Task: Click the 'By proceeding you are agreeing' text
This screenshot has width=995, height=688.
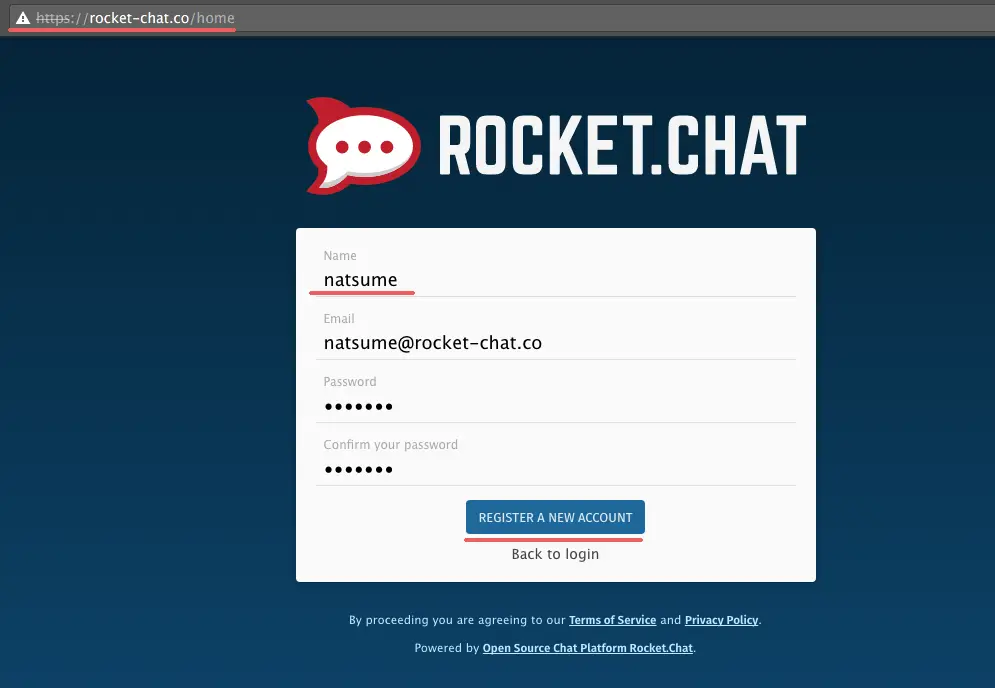Action: [x=457, y=620]
